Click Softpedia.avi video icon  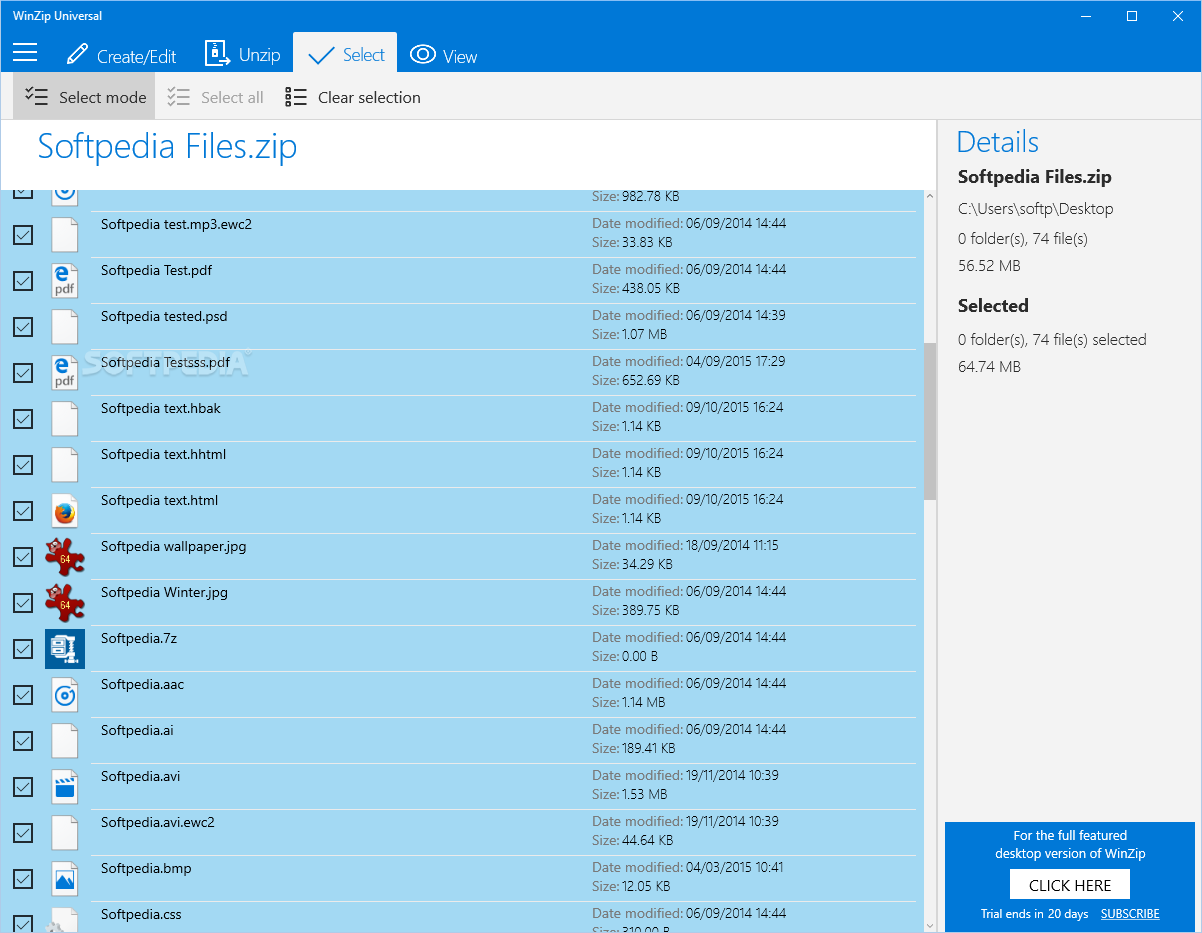[65, 787]
